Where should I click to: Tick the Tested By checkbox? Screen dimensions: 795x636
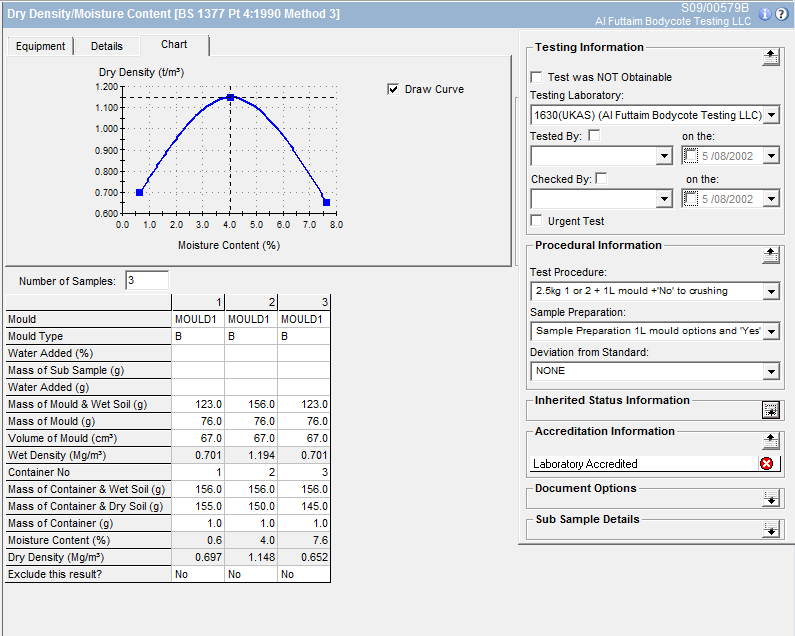[x=594, y=136]
